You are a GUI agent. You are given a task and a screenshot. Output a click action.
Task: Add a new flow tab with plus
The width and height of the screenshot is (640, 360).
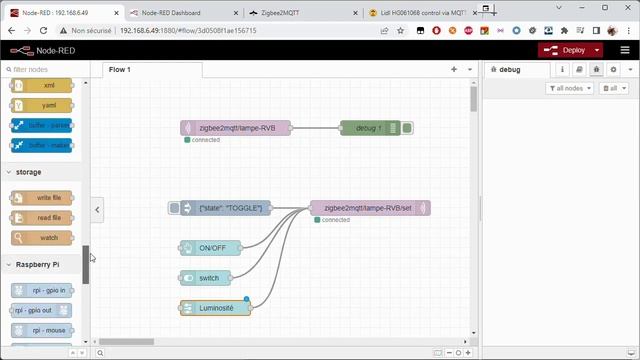tap(454, 69)
